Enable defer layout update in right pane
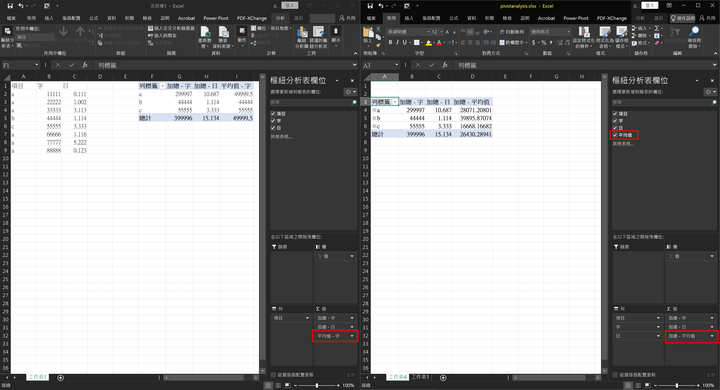Image resolution: width=720 pixels, height=390 pixels. [x=615, y=375]
